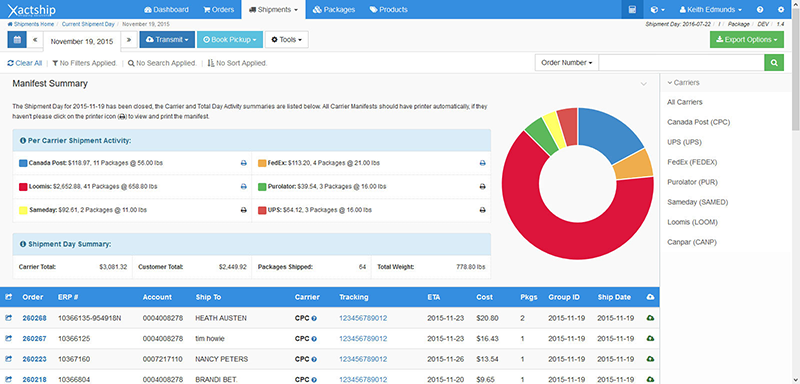This screenshot has height=384, width=800.
Task: Open the Transmit dropdown
Action: (167, 39)
